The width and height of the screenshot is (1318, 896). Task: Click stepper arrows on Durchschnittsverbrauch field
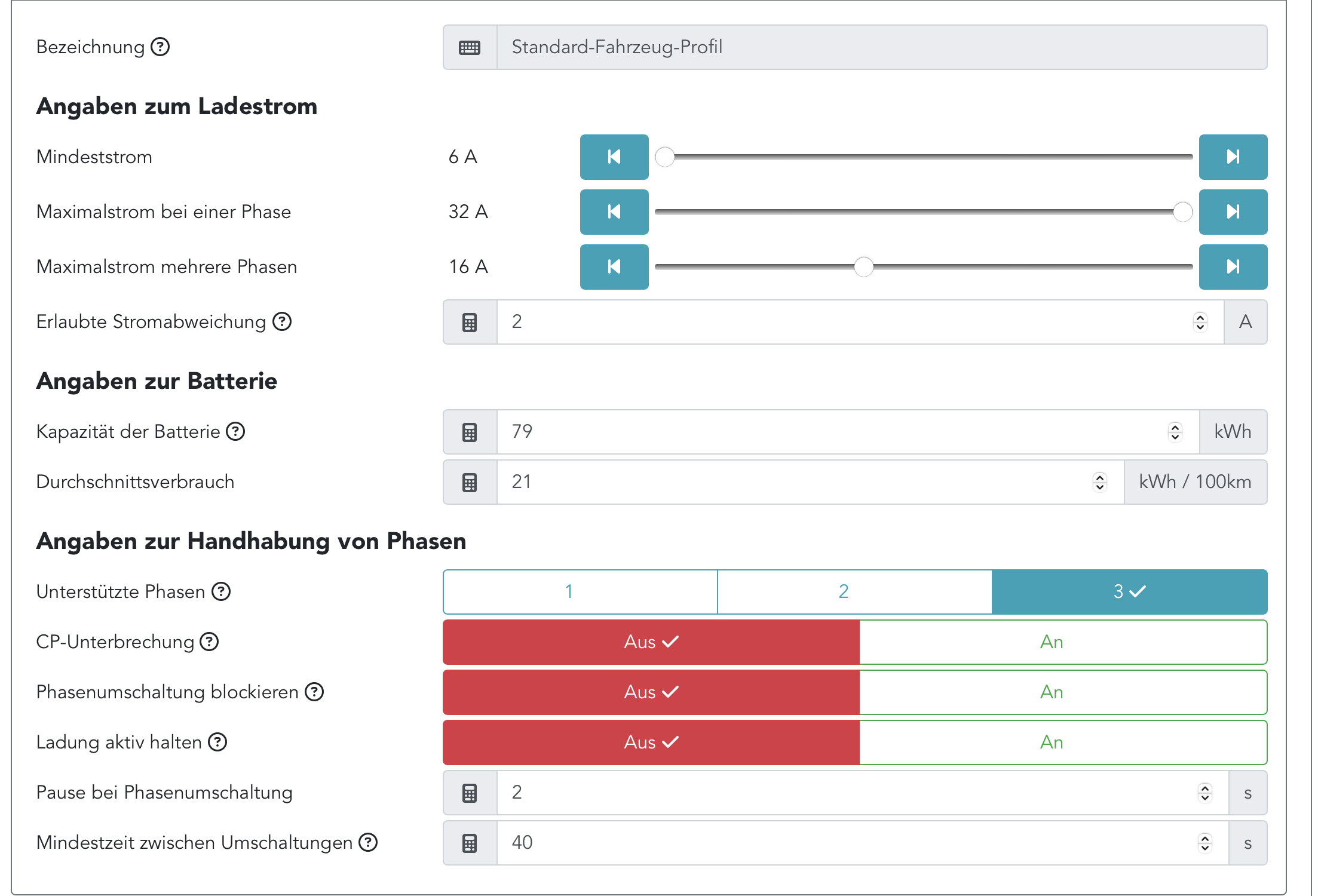(x=1100, y=482)
